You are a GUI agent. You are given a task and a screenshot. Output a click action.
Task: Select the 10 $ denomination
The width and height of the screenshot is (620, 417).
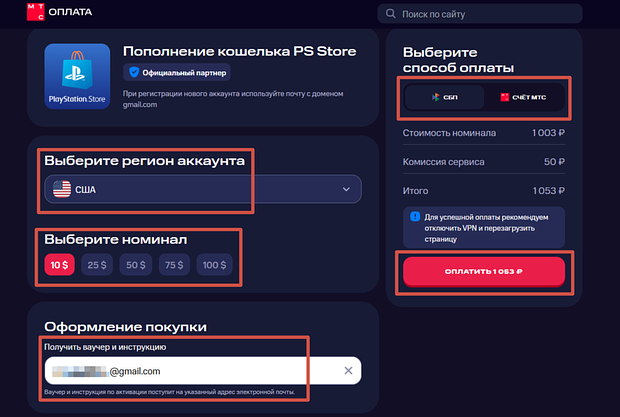(x=59, y=265)
